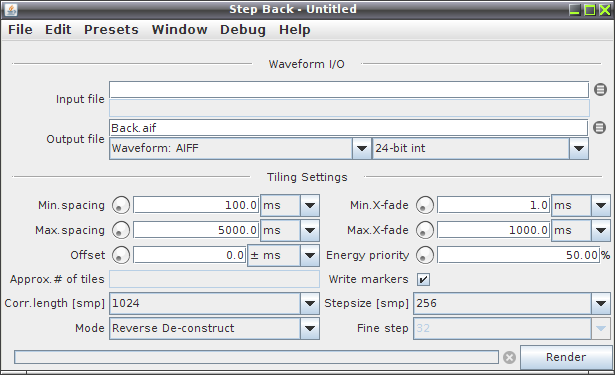Toggle the Write markers checkbox
Screen dimensions: 615x375
[423, 279]
